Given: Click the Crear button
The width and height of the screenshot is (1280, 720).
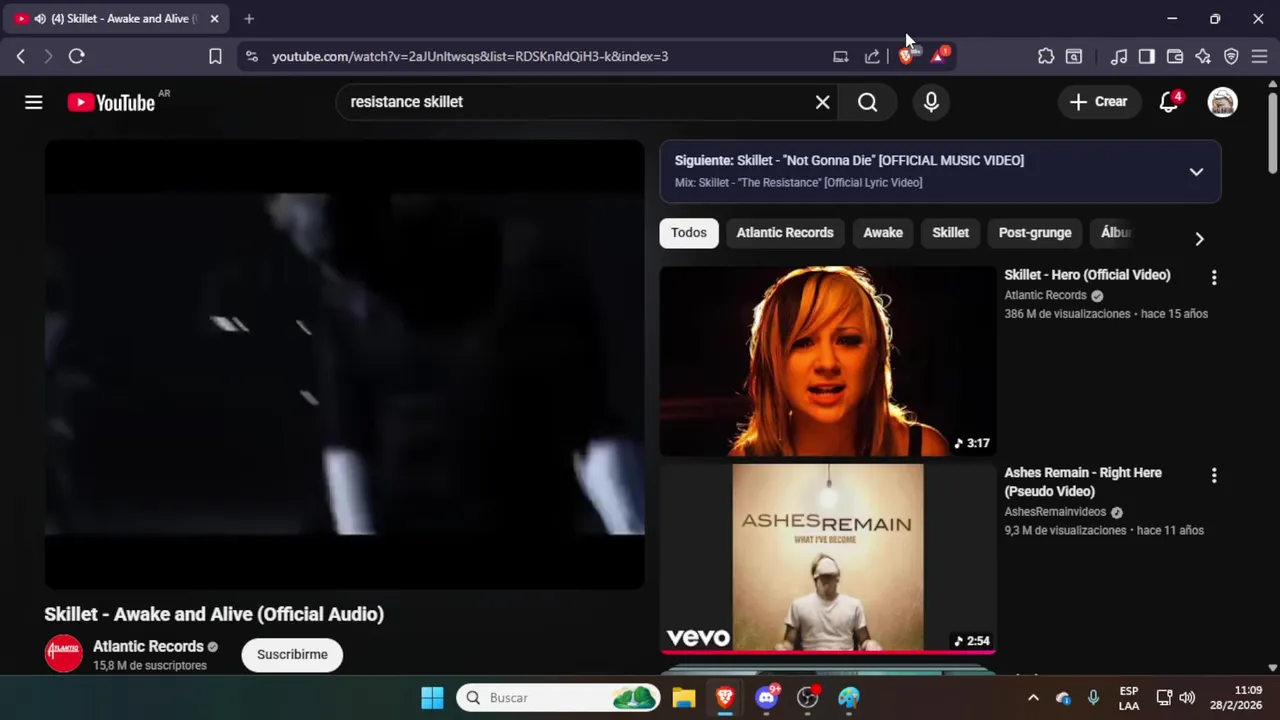Looking at the screenshot, I should (x=1099, y=102).
